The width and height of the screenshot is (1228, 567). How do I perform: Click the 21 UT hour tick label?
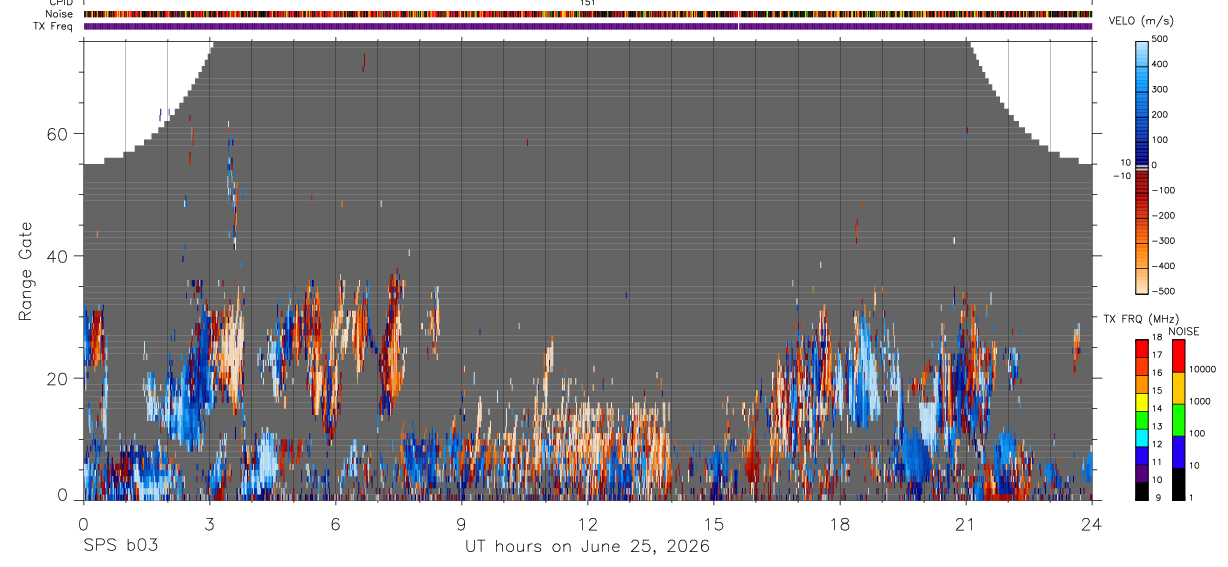coord(965,523)
